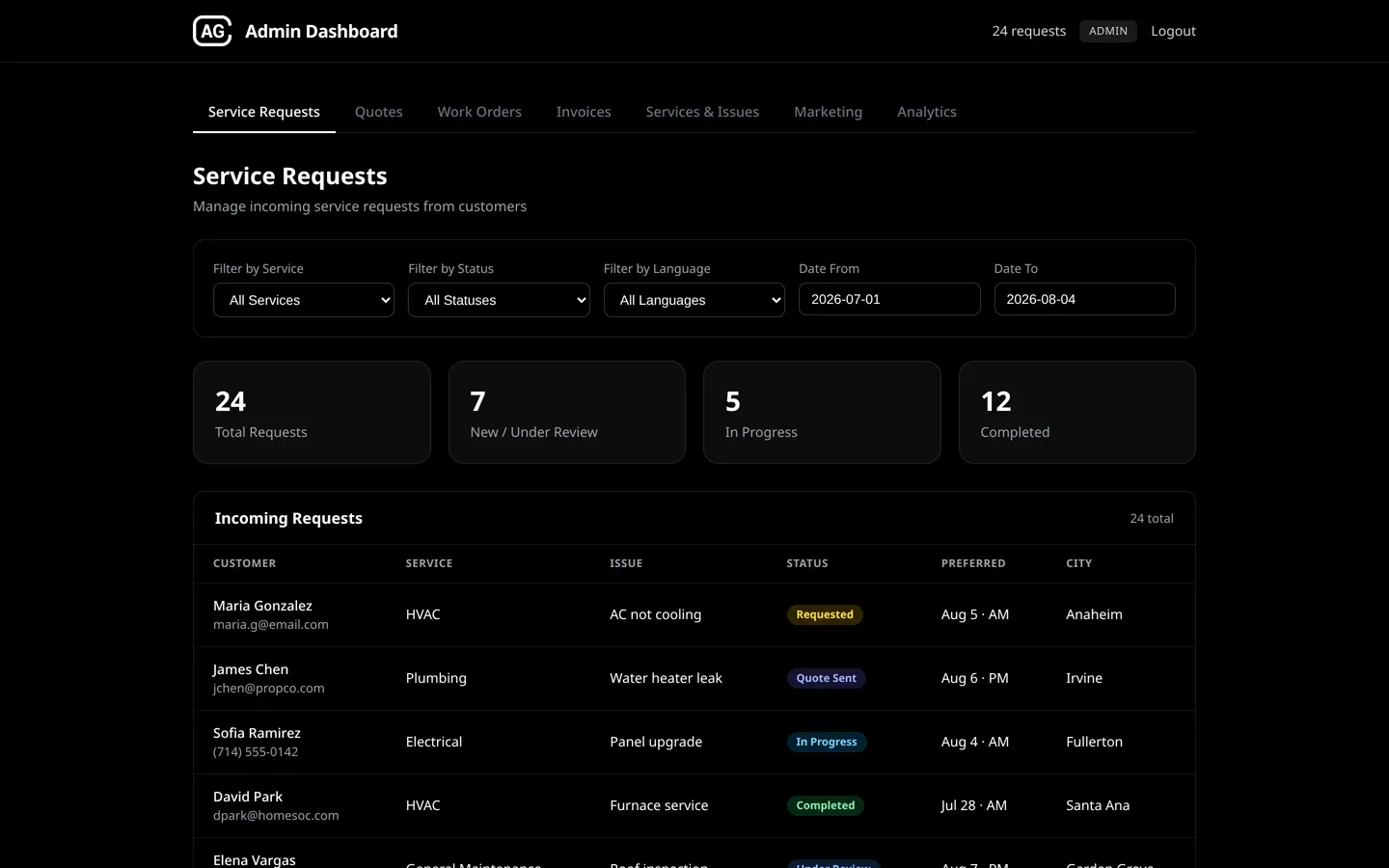The width and height of the screenshot is (1389, 868).
Task: Open Sofia Ramirez's request row
Action: click(694, 742)
